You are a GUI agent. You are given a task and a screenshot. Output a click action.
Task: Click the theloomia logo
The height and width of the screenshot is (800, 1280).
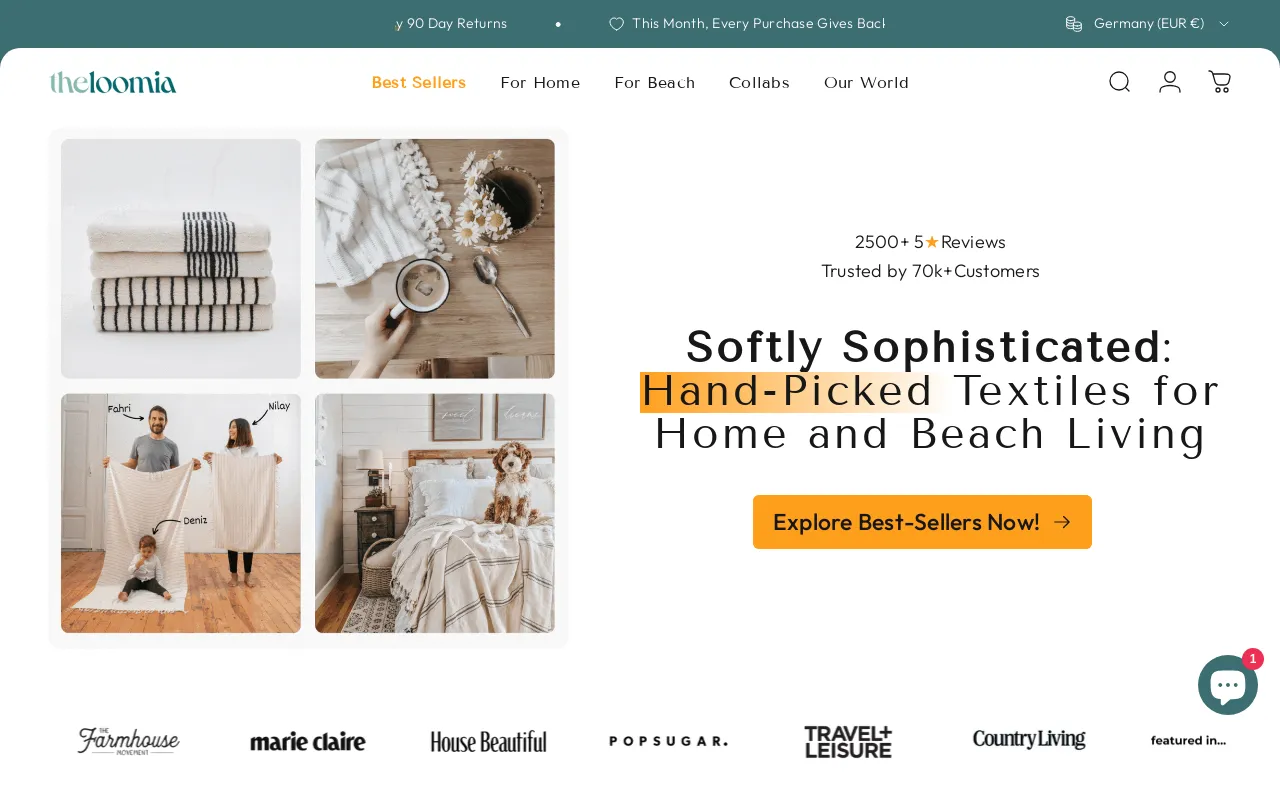(x=113, y=82)
